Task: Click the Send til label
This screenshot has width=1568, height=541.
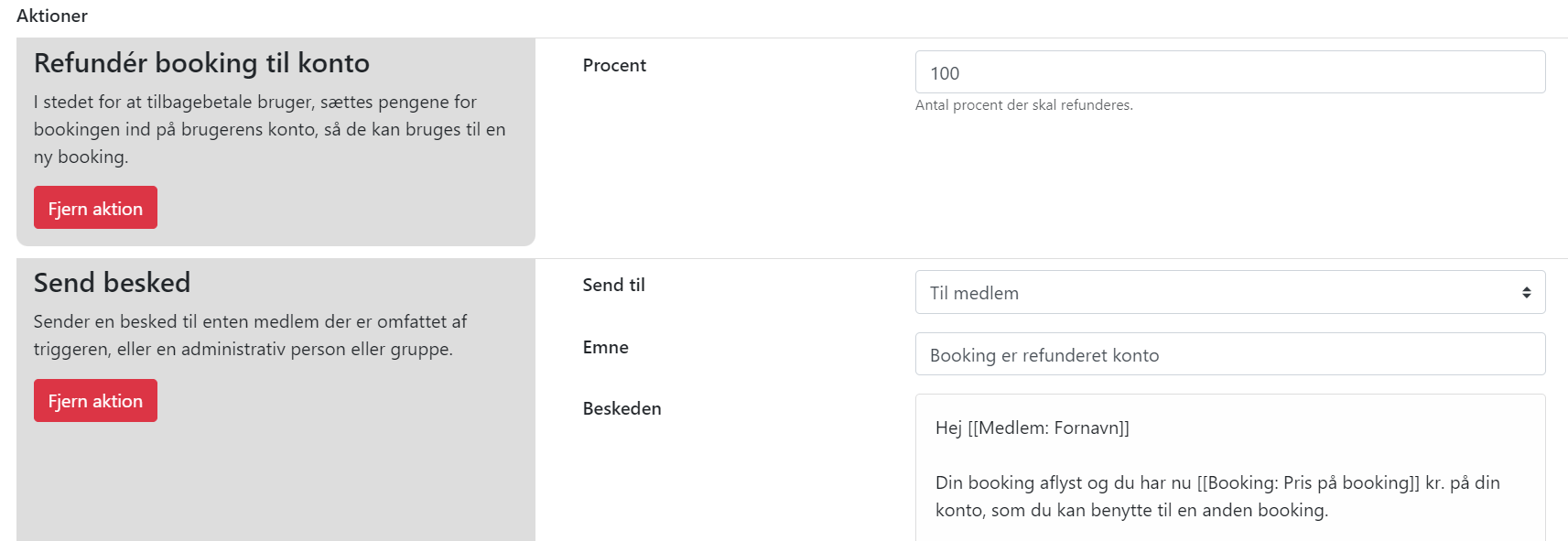Action: (x=613, y=286)
